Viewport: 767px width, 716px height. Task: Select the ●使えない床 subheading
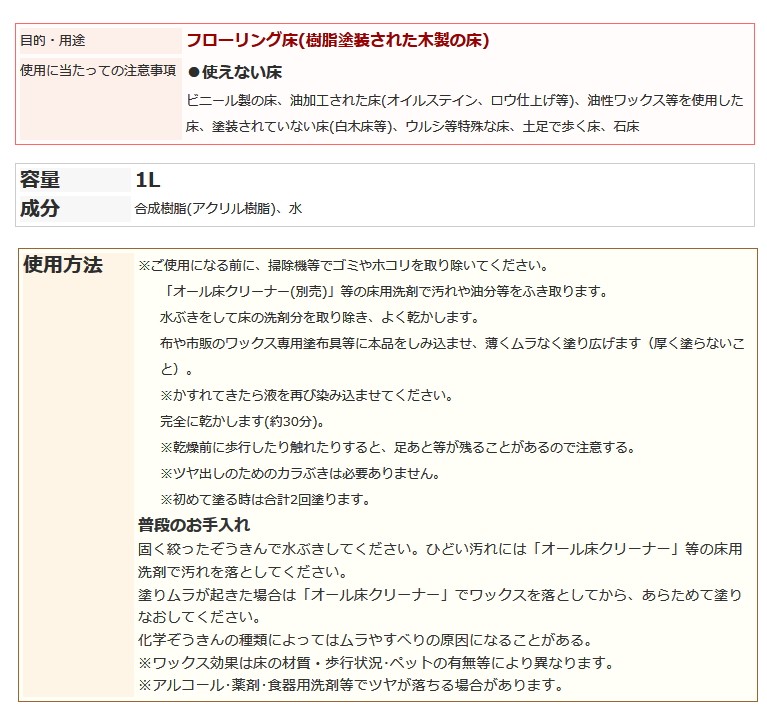(x=235, y=73)
